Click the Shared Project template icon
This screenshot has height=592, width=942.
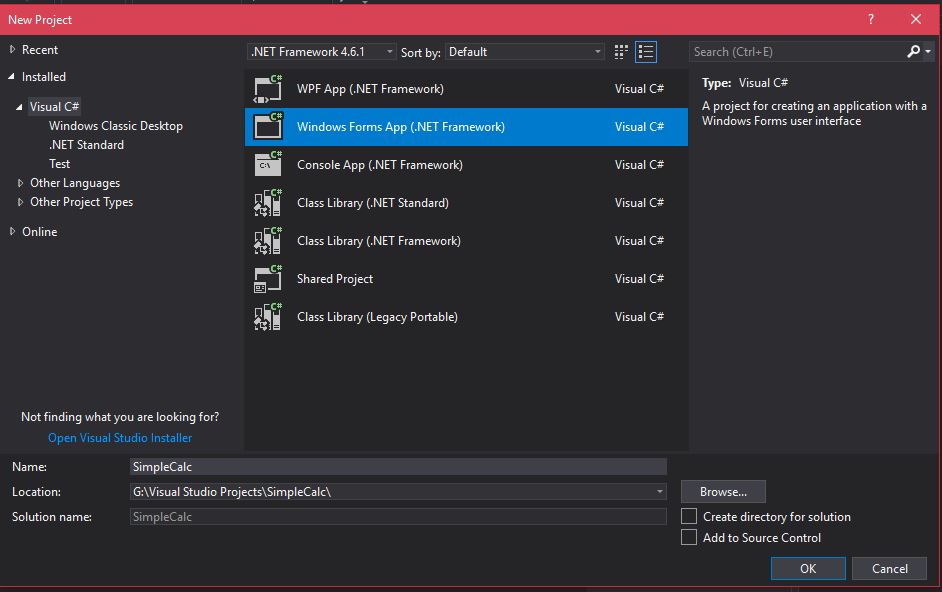pyautogui.click(x=268, y=279)
